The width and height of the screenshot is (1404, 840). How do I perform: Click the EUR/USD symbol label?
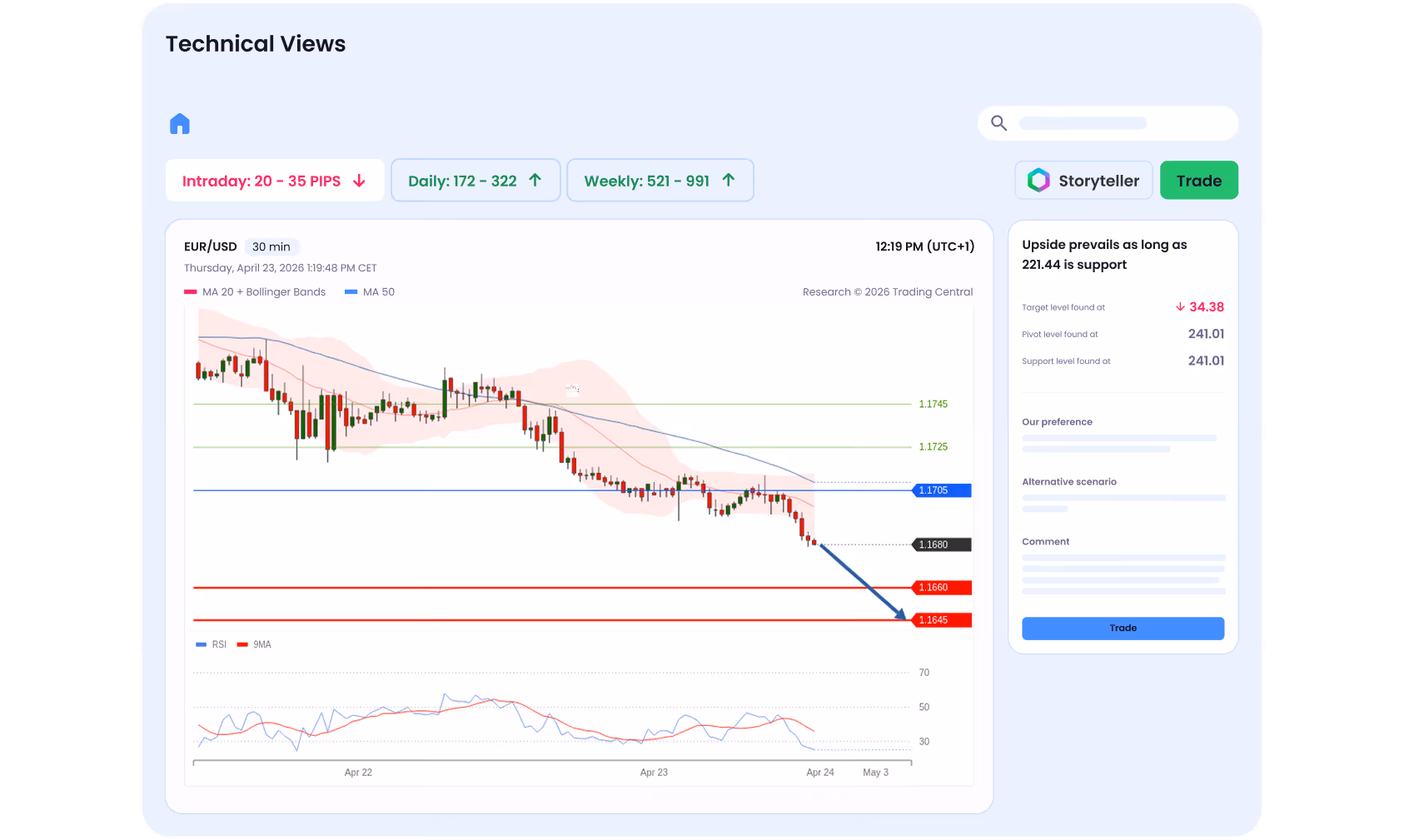pyautogui.click(x=211, y=247)
